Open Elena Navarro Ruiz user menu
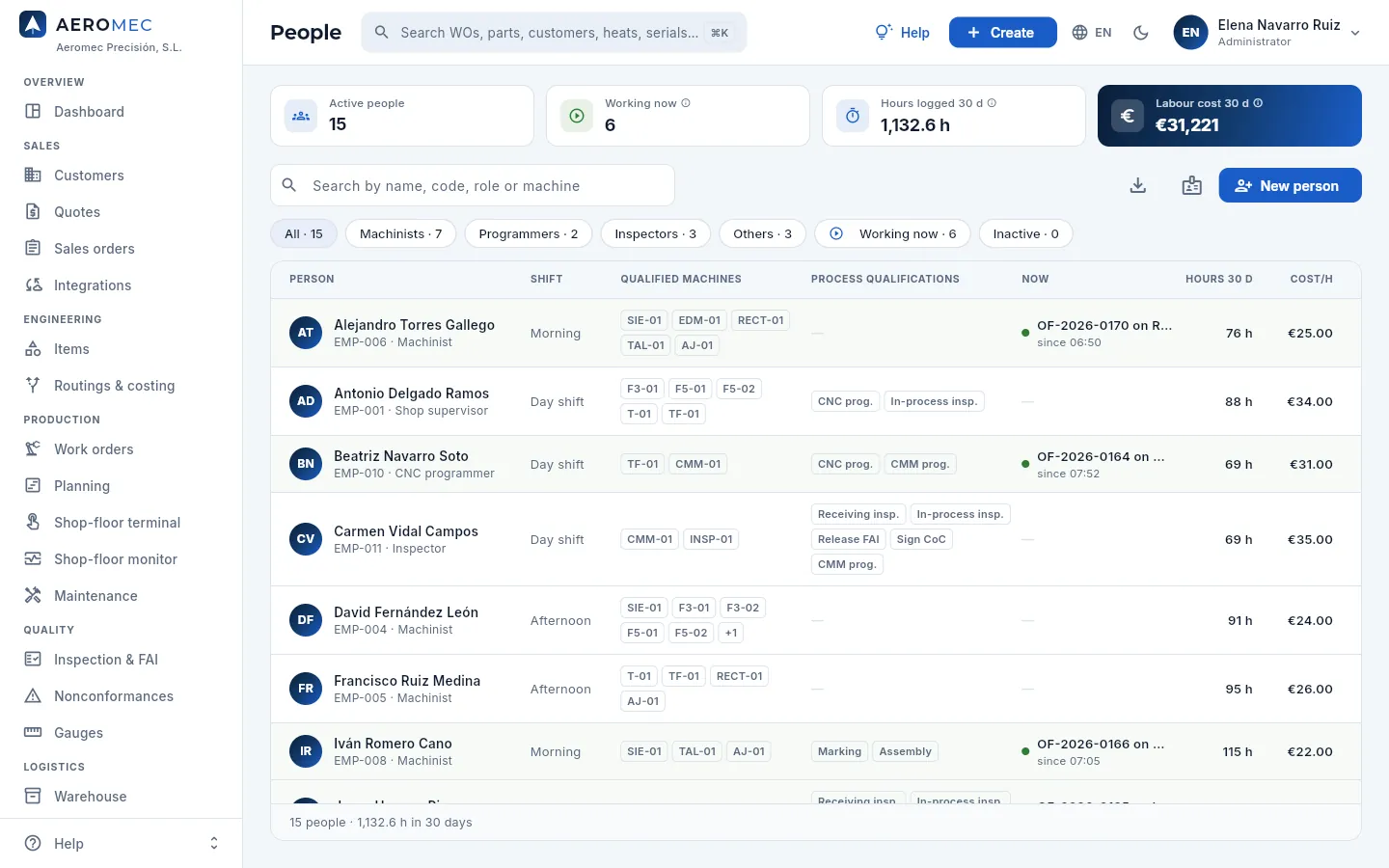 1266,33
